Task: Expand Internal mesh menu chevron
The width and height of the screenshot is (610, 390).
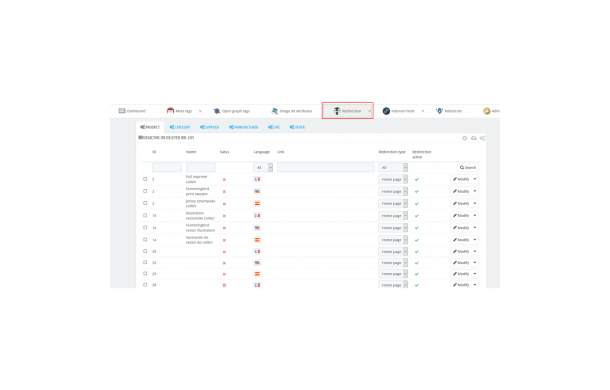Action: point(422,111)
